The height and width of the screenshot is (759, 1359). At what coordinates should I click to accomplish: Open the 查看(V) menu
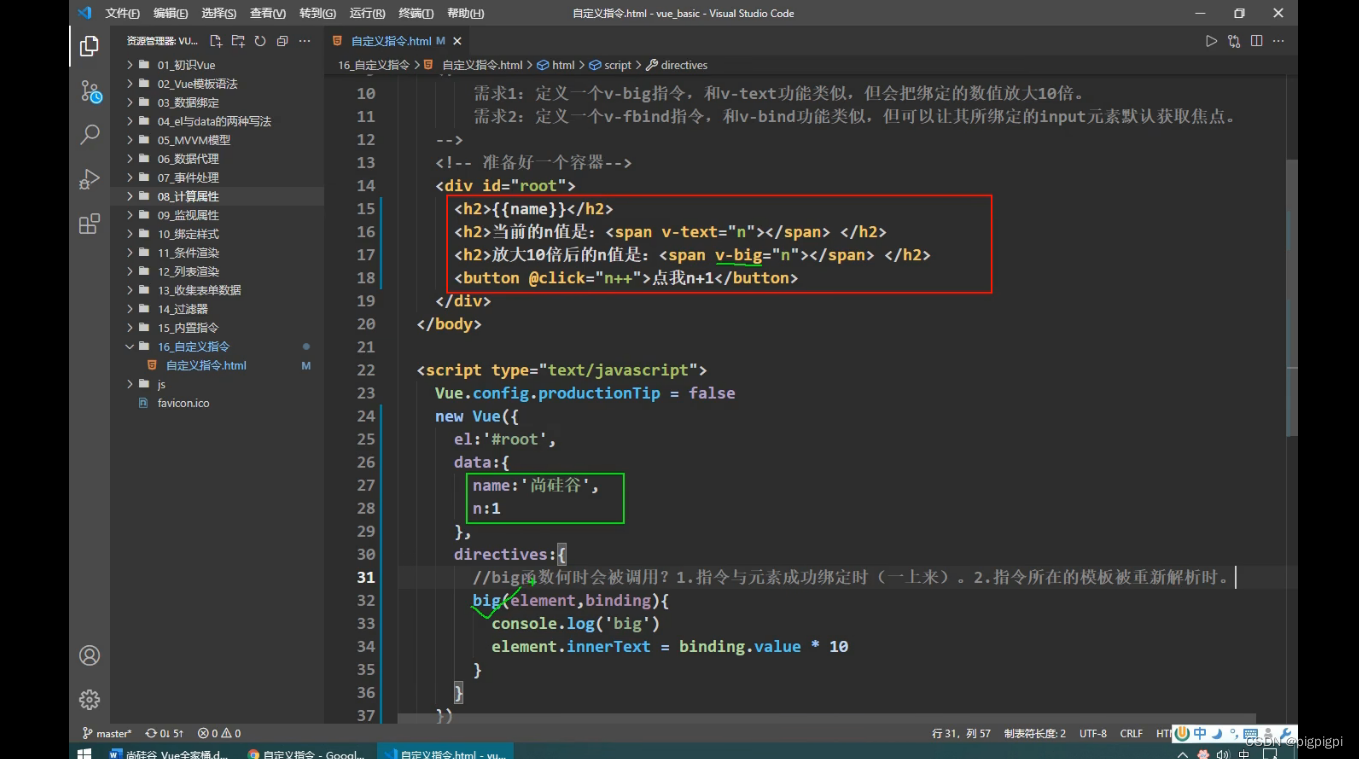[268, 13]
